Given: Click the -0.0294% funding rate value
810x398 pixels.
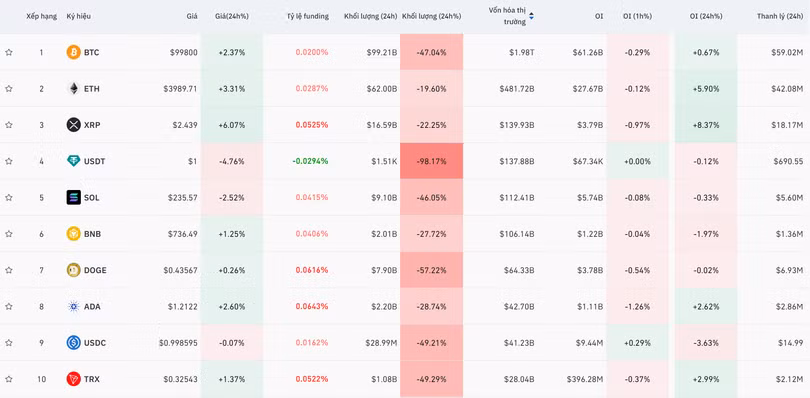Looking at the screenshot, I should coord(310,161).
